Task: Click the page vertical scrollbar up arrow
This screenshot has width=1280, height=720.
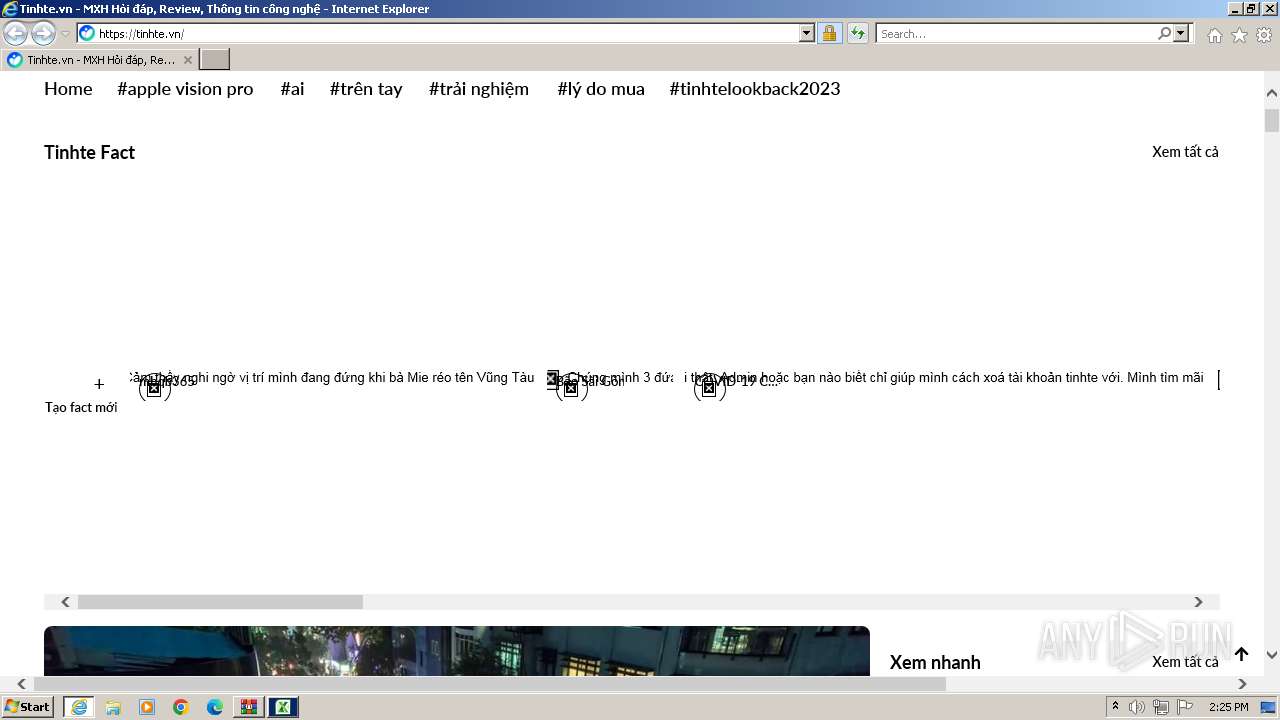Action: 1272,93
